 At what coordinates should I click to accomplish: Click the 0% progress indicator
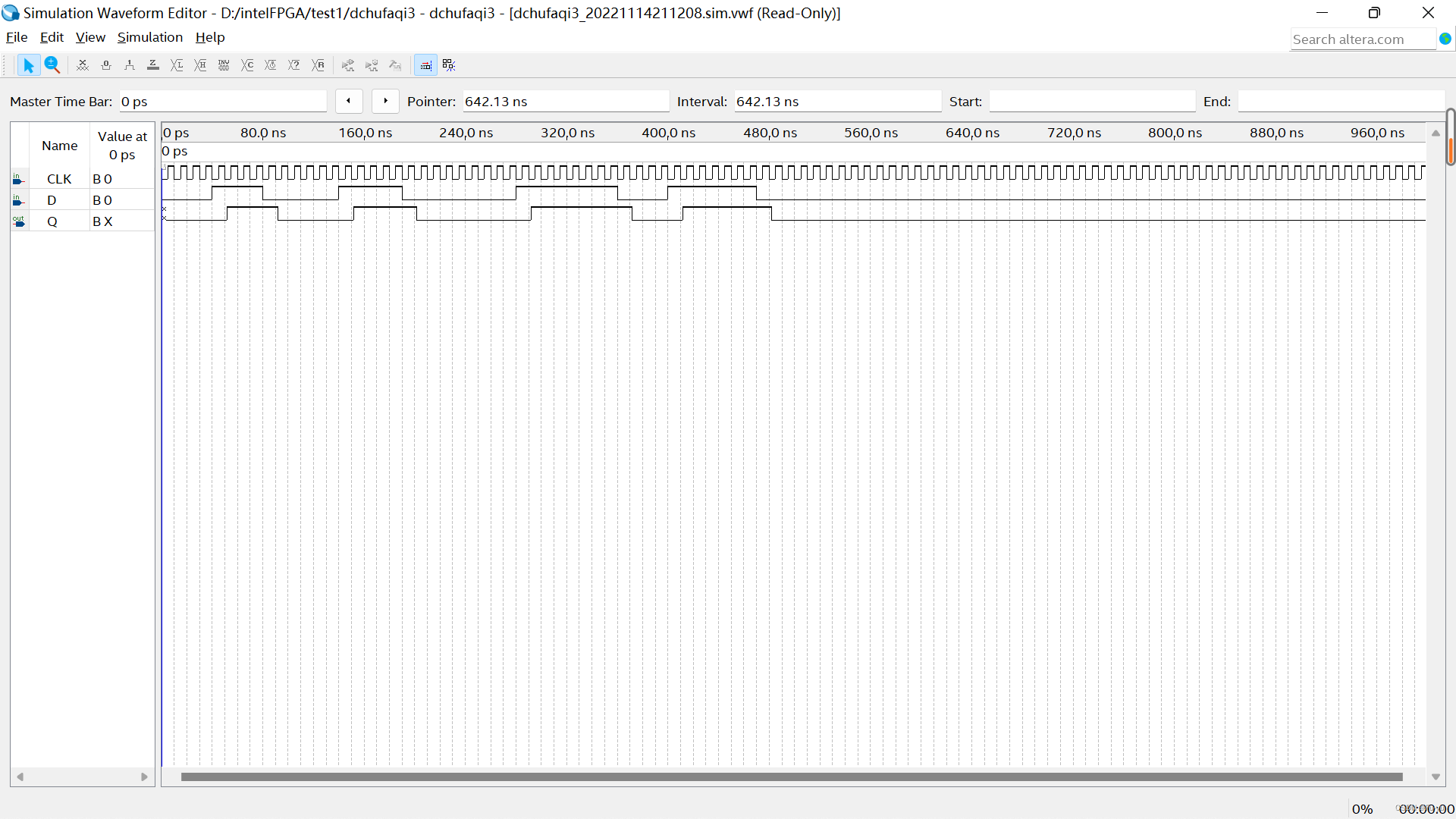[1362, 809]
